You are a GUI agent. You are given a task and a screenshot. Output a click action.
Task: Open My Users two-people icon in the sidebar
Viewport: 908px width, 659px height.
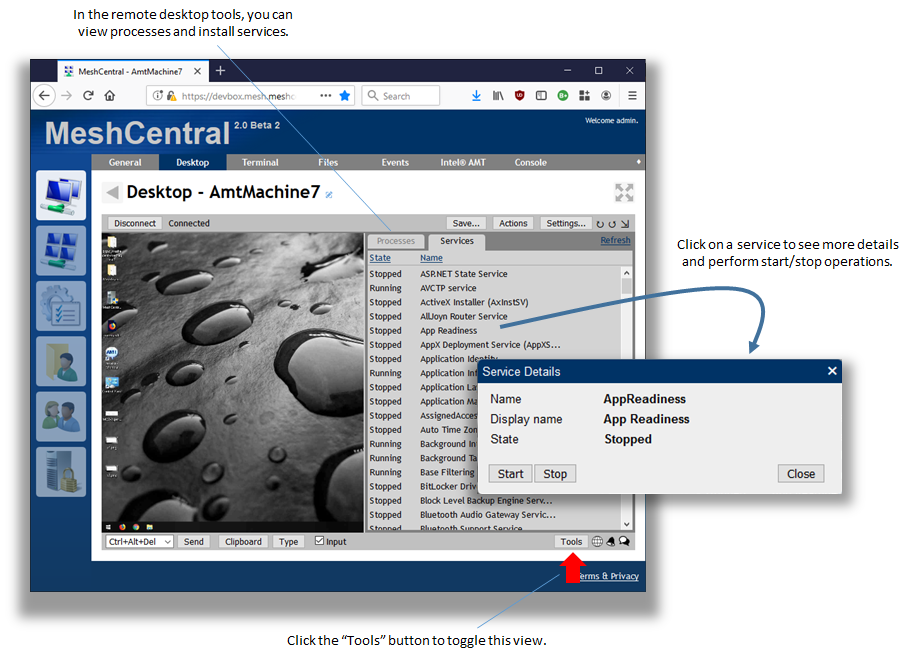tap(61, 416)
